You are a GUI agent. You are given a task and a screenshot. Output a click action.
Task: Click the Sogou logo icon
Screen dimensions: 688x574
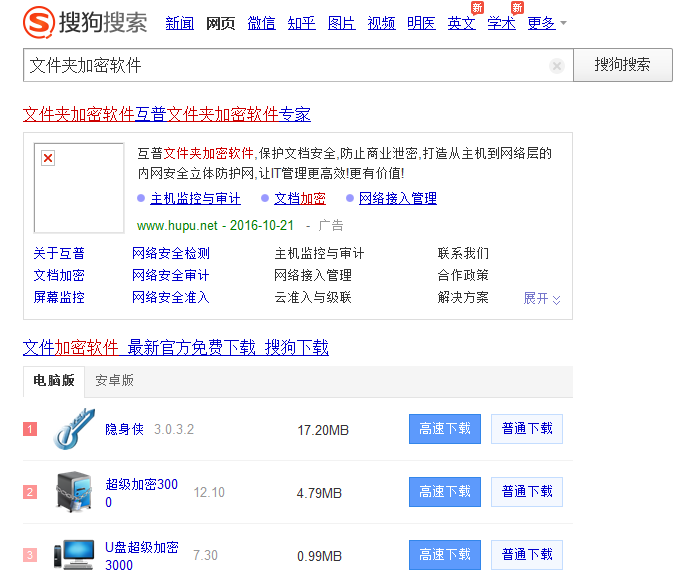tap(39, 22)
